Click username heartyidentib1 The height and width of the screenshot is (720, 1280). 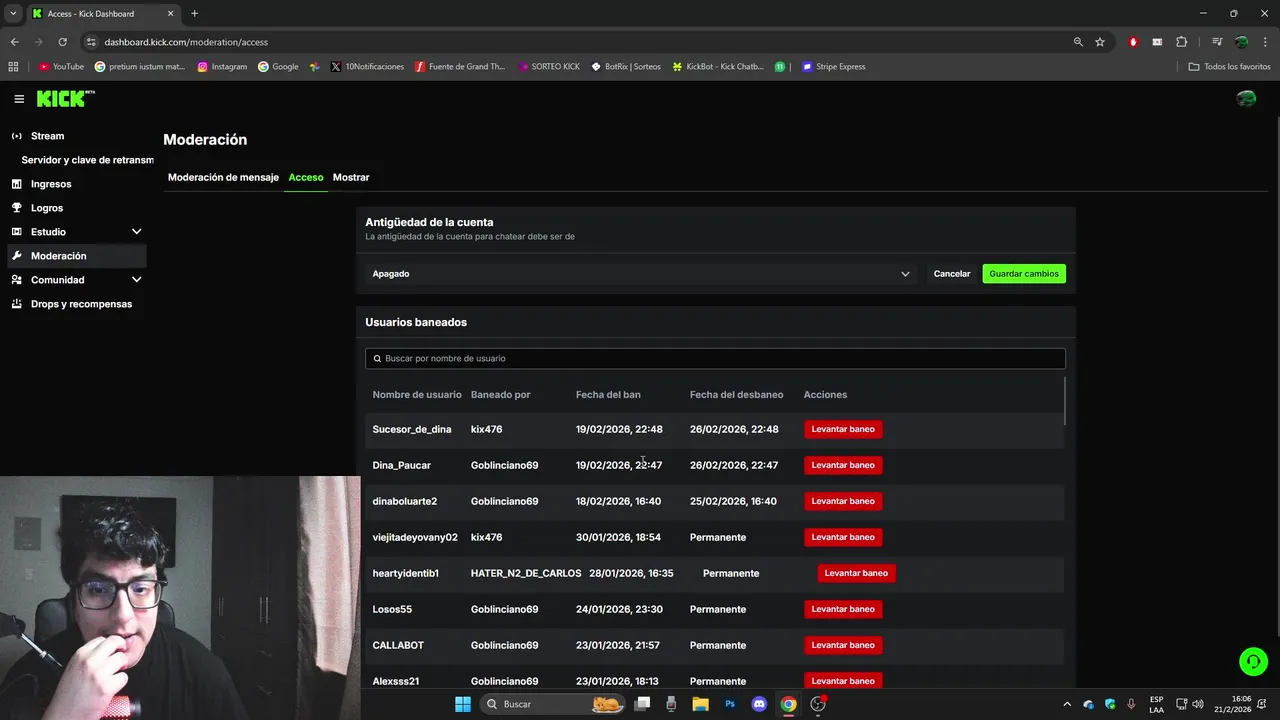tap(406, 573)
